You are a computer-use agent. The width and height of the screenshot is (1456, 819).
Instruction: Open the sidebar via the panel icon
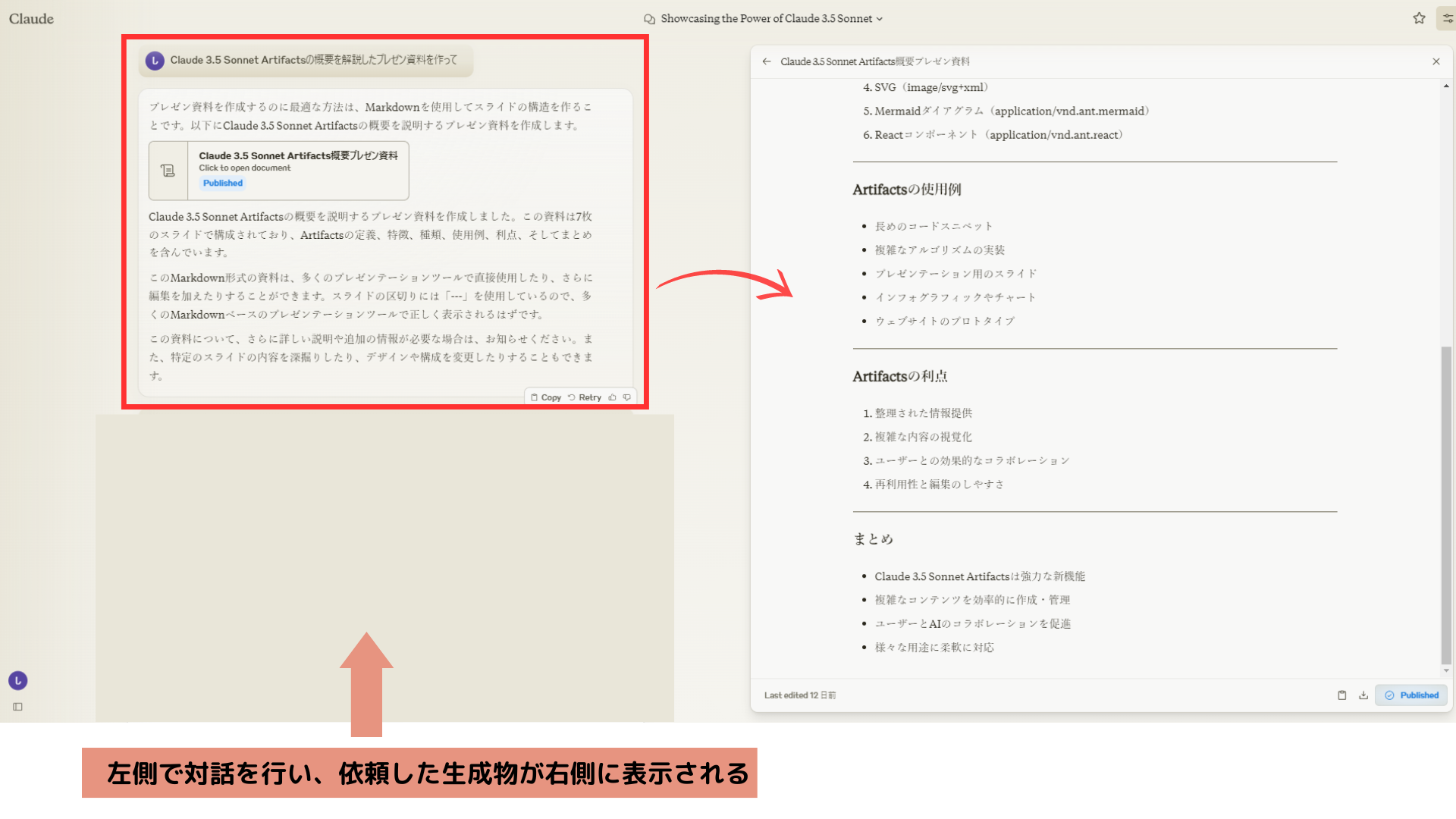click(x=17, y=706)
